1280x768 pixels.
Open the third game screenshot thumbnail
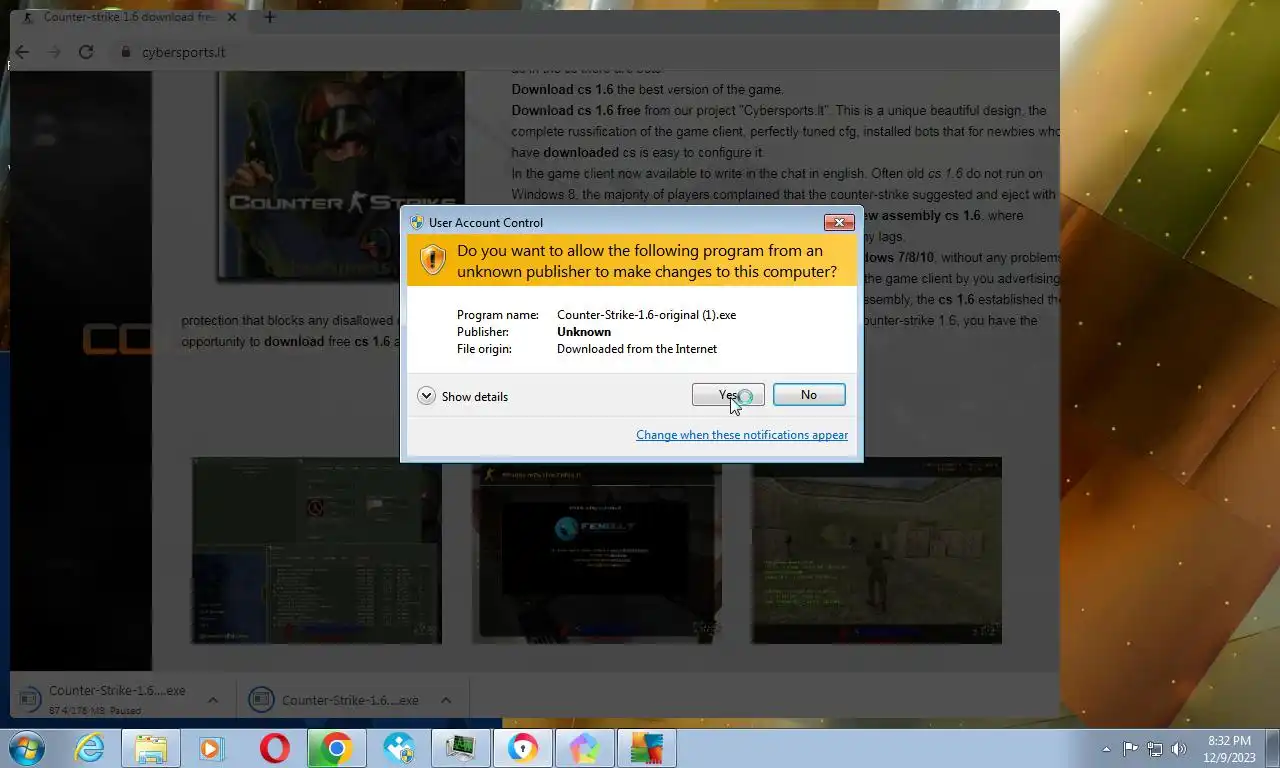click(877, 550)
